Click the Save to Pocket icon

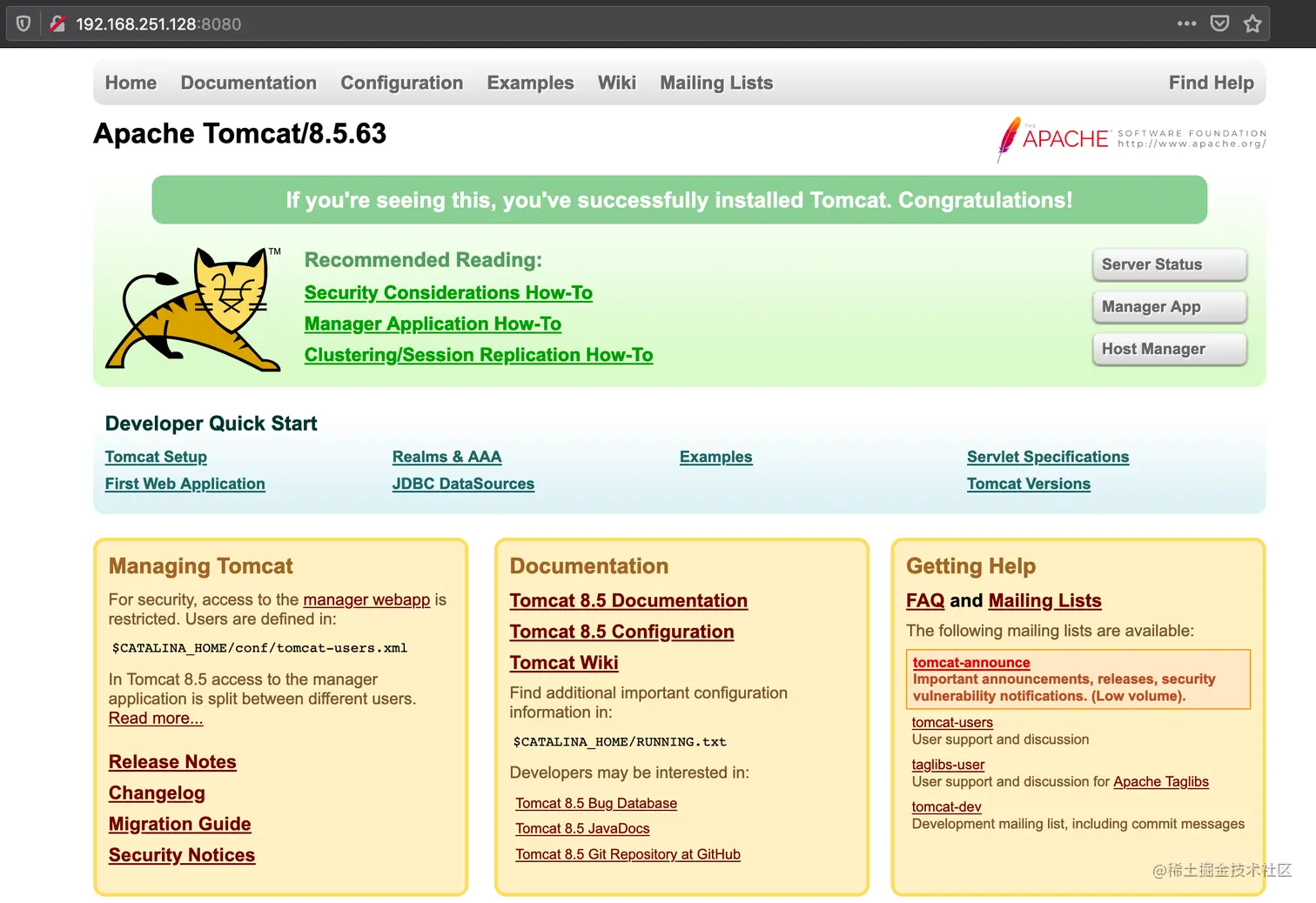pos(1219,23)
